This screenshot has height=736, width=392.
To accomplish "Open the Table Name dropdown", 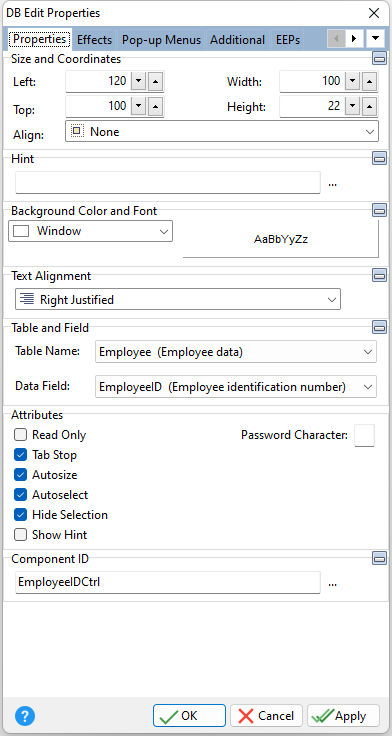I will click(x=236, y=352).
